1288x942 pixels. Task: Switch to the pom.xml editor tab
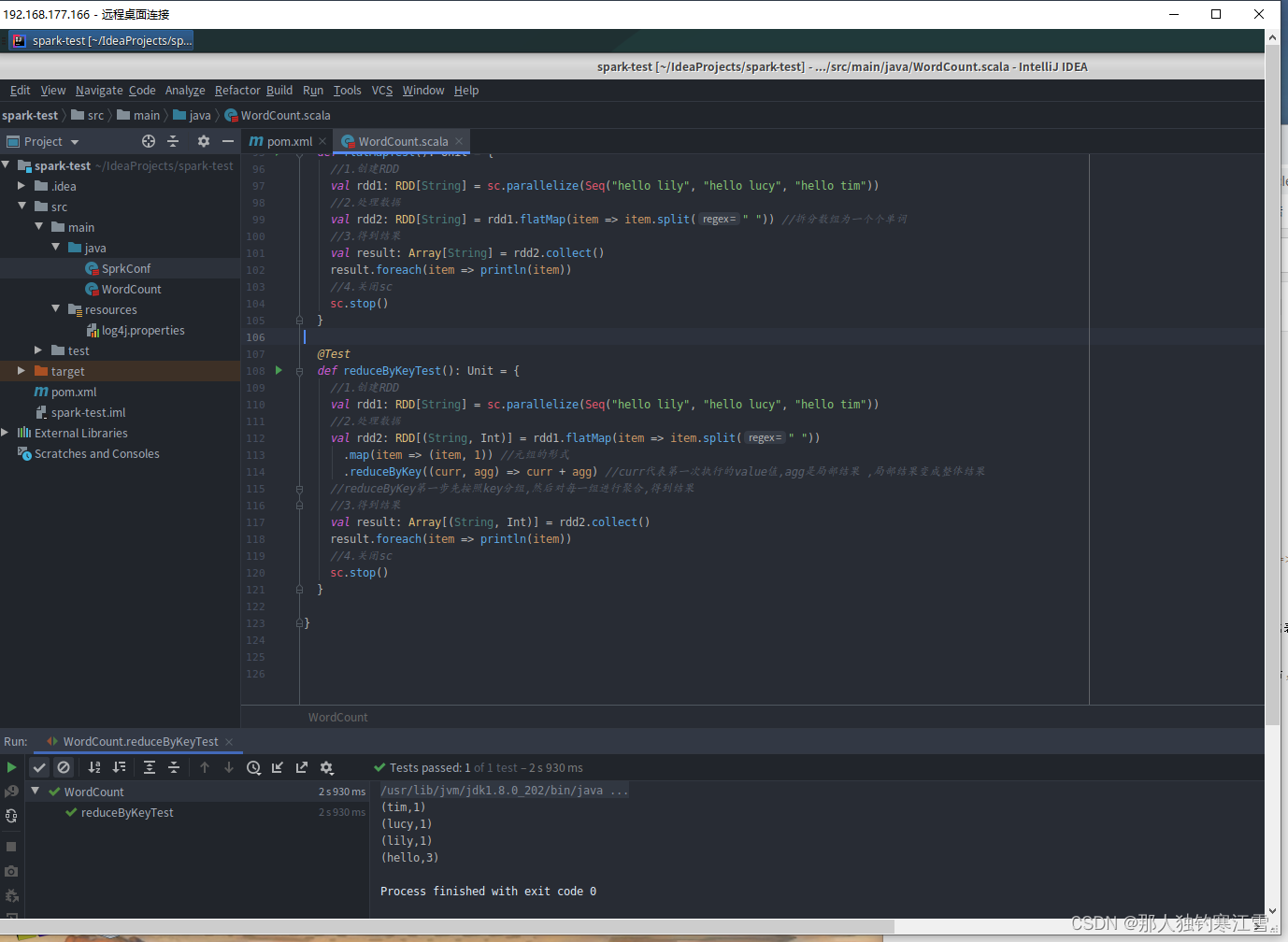point(280,141)
